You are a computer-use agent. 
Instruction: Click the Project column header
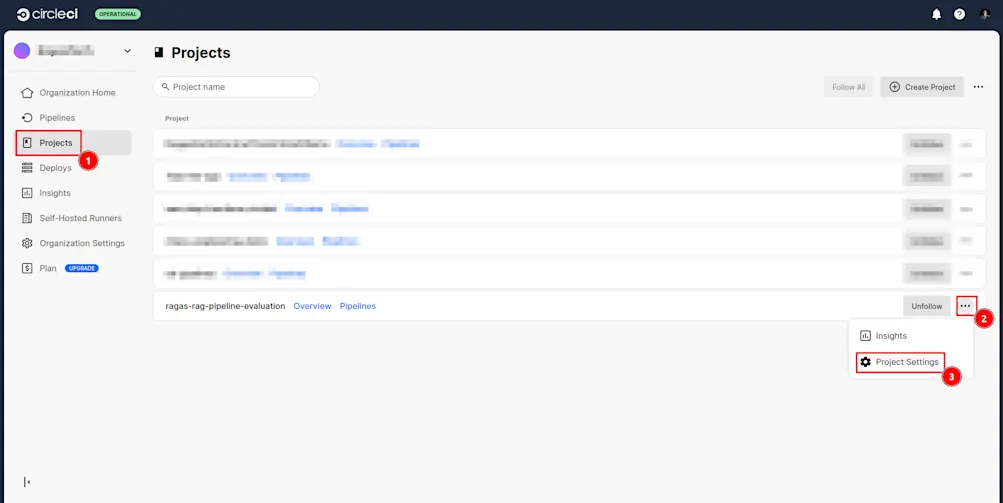177,118
